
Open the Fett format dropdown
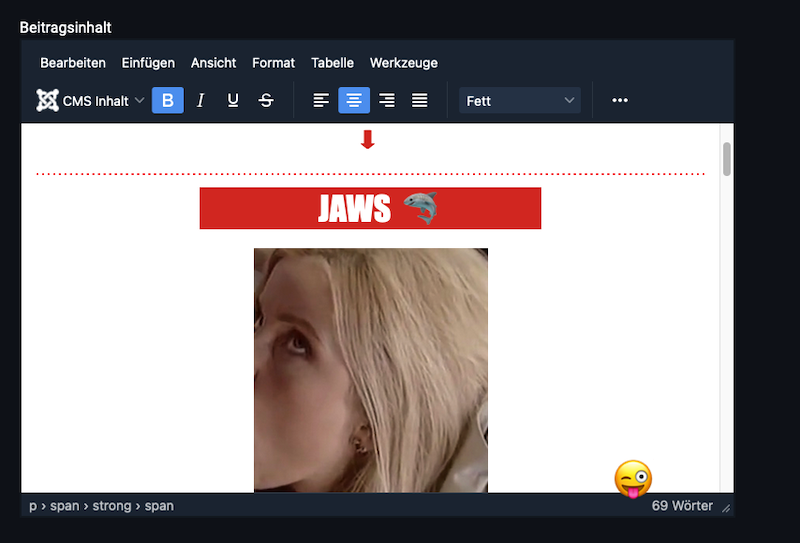click(520, 101)
